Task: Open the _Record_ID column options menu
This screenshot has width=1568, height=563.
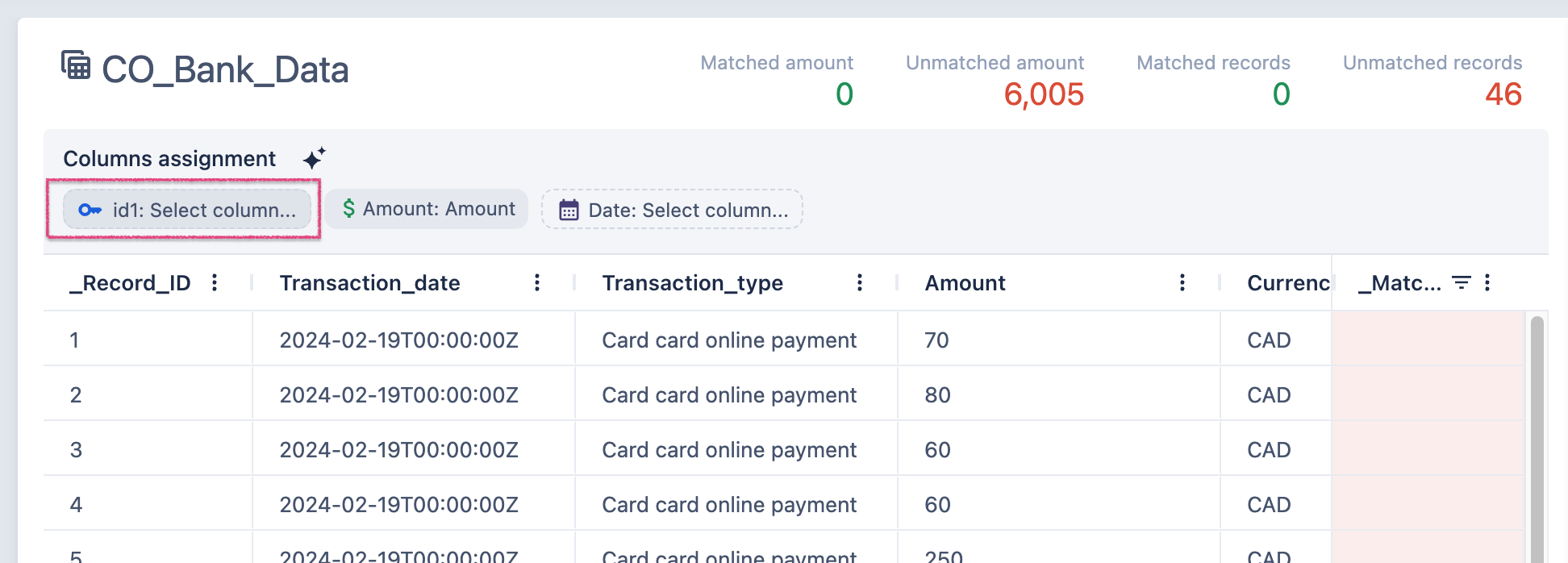Action: click(x=215, y=283)
